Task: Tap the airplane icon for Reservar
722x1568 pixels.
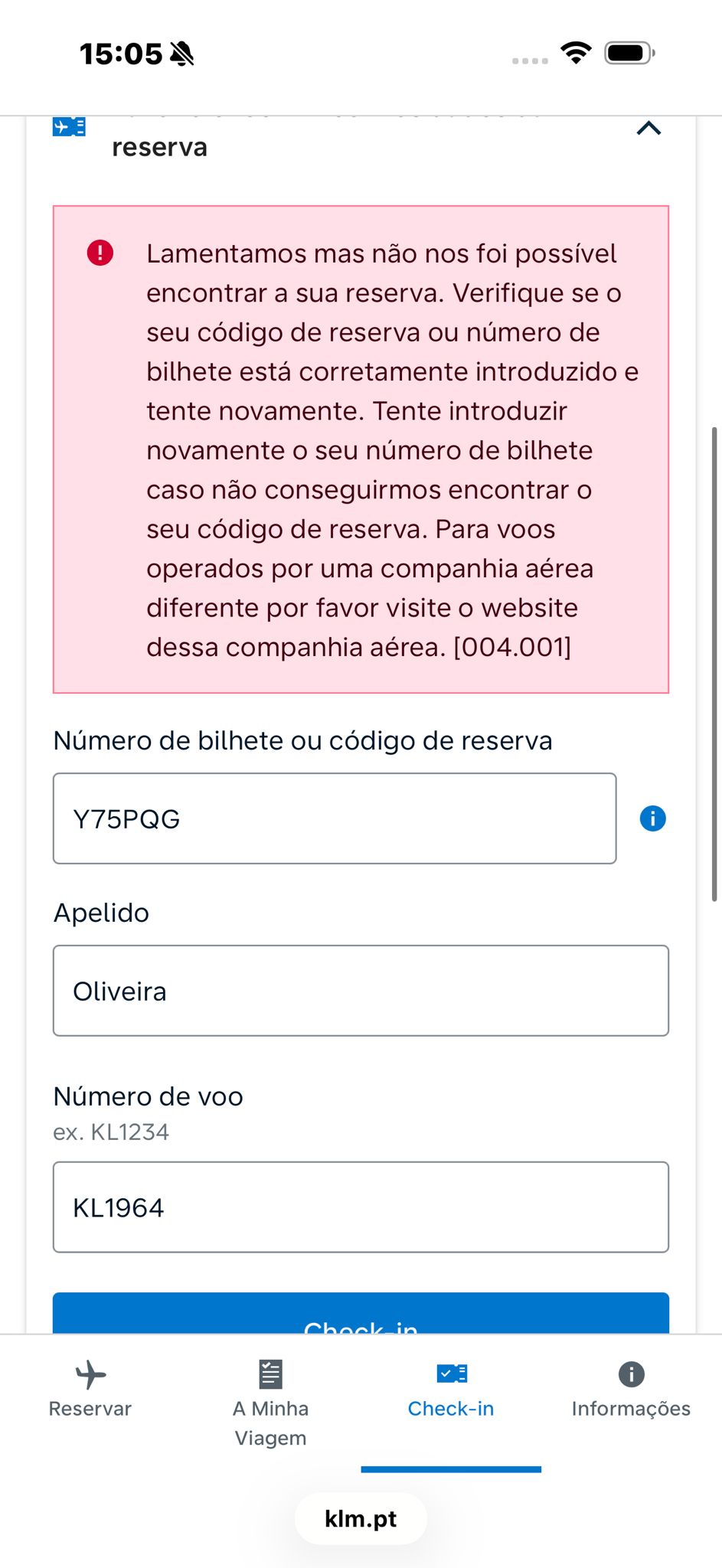Action: point(90,1374)
